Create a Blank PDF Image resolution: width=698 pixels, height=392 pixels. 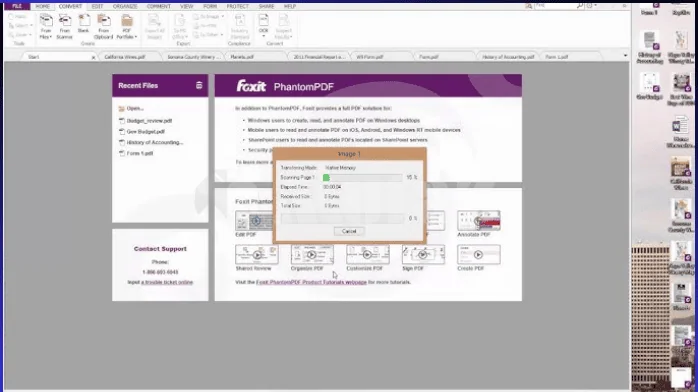[83, 24]
